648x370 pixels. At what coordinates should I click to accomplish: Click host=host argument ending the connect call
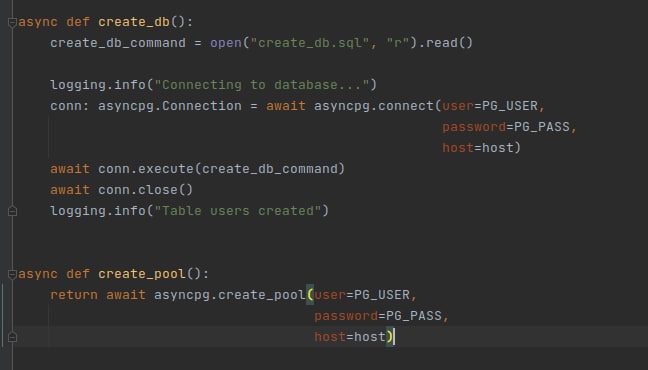(478, 148)
